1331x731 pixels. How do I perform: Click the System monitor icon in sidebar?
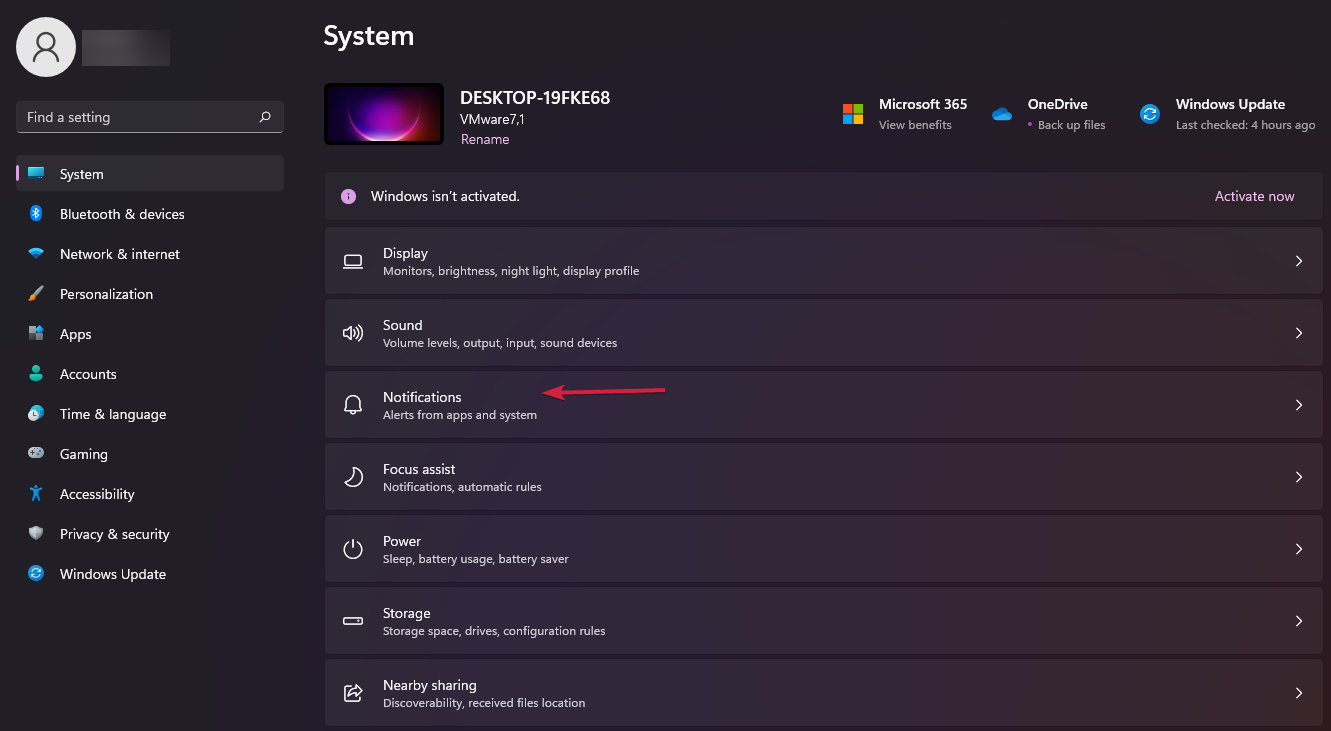[x=36, y=174]
